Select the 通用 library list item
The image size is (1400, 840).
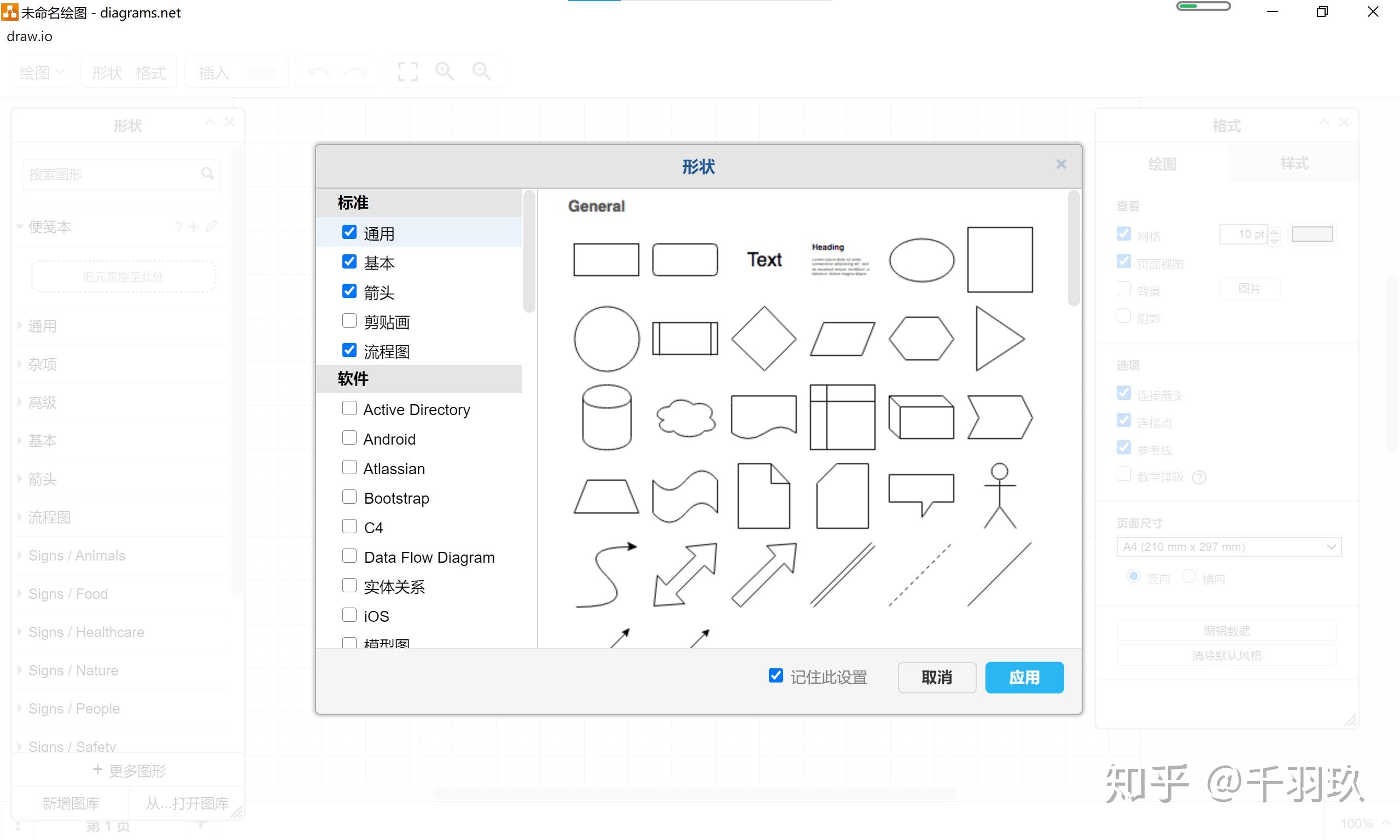point(378,232)
